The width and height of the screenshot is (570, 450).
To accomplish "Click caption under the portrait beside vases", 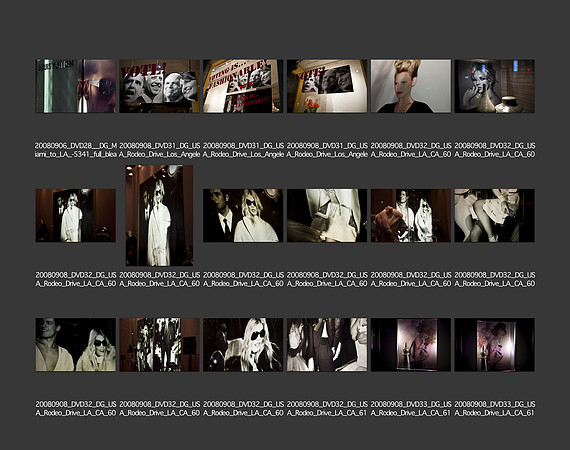I will (495, 150).
